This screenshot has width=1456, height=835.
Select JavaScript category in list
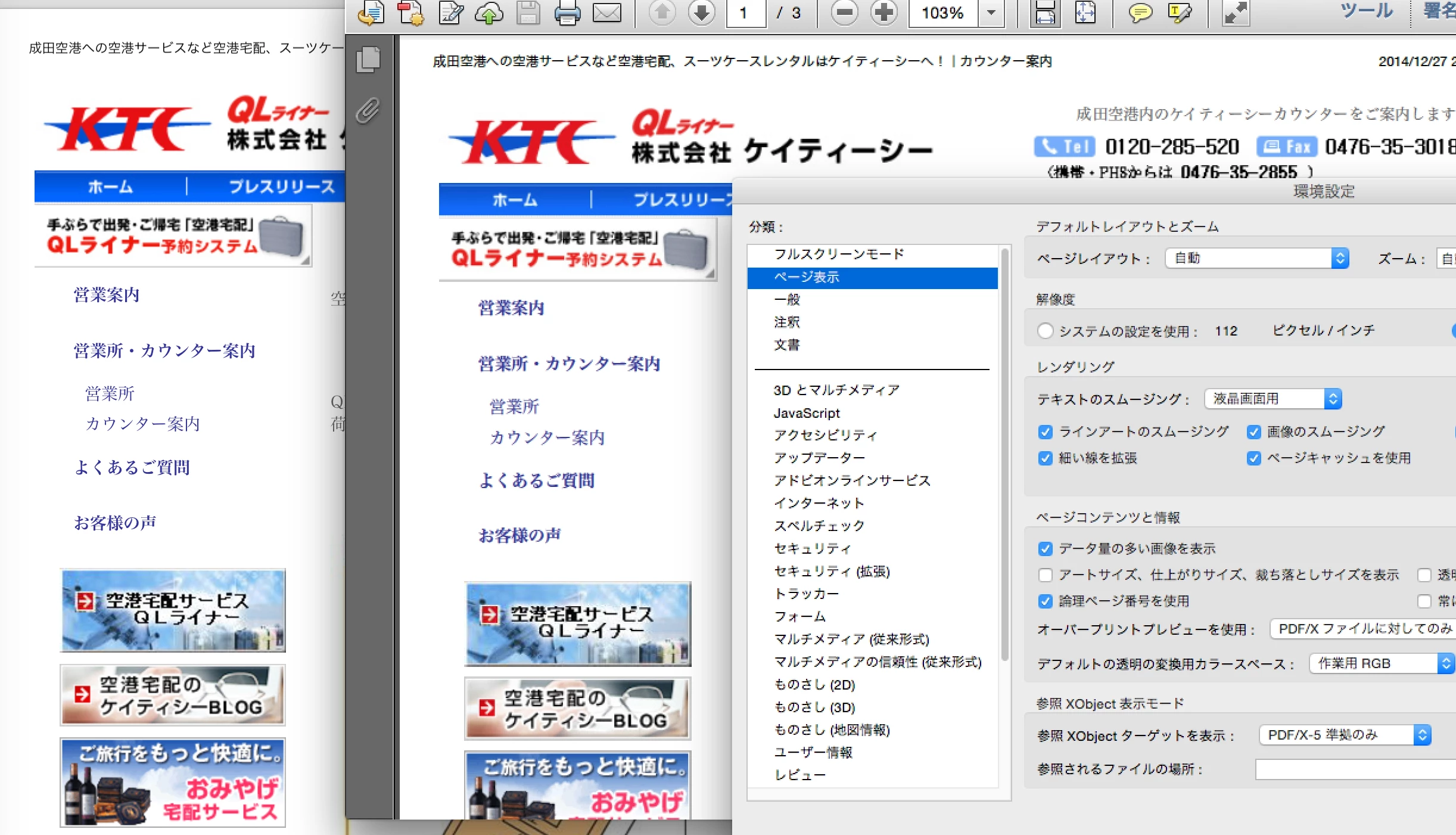(x=806, y=413)
